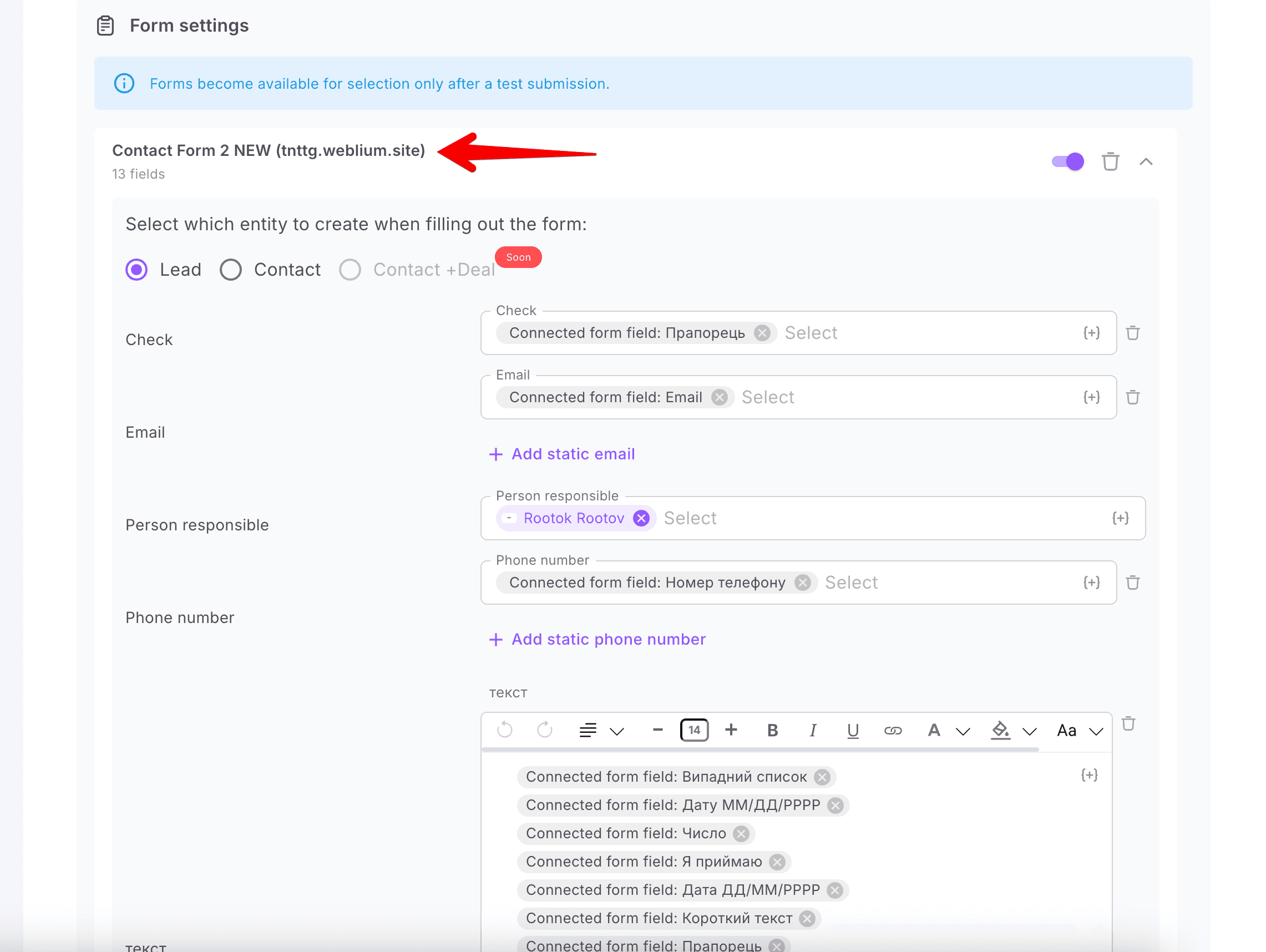
Task: Click Add static phone number link
Action: (x=597, y=640)
